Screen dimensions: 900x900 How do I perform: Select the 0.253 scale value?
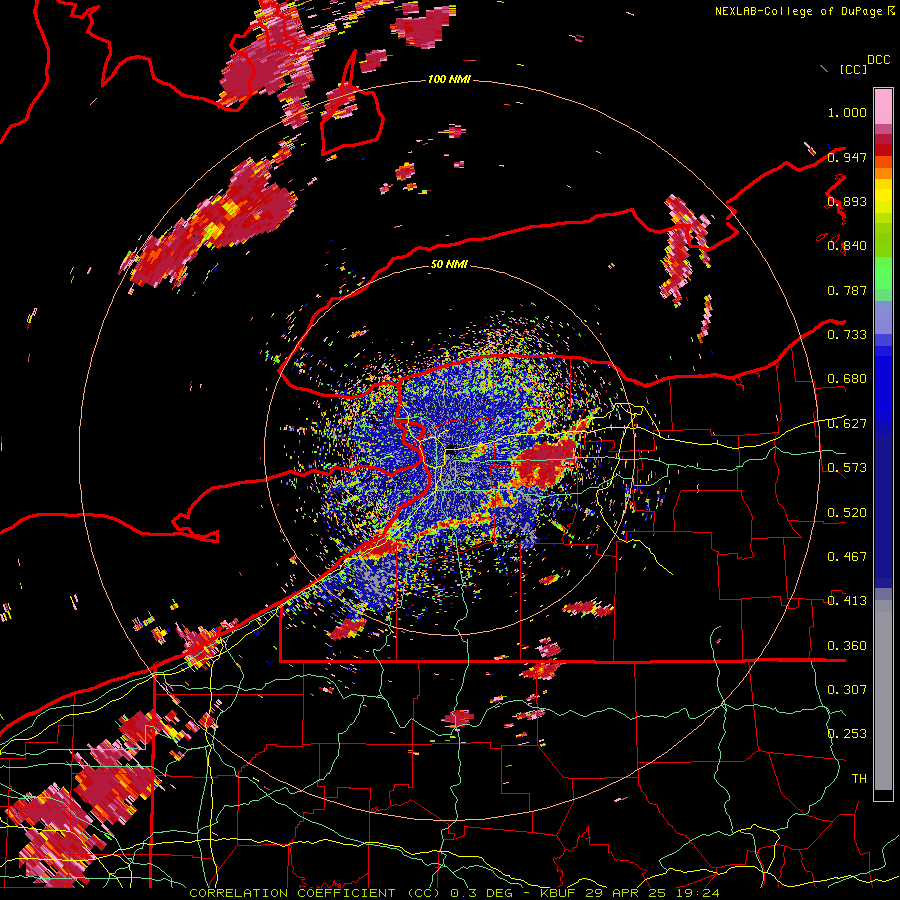coord(847,734)
